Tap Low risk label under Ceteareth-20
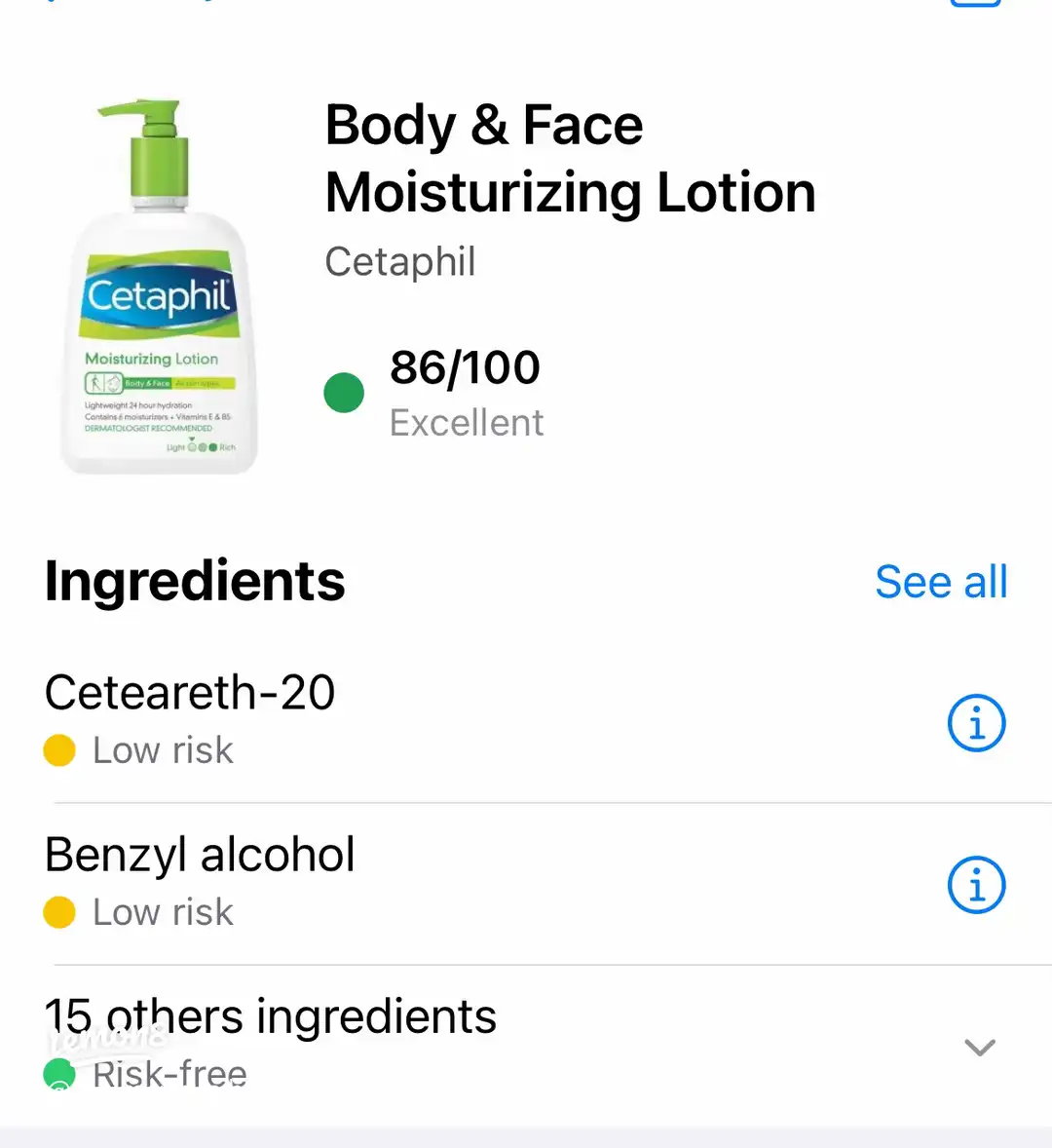Screen dimensions: 1052x1148 (x=163, y=750)
